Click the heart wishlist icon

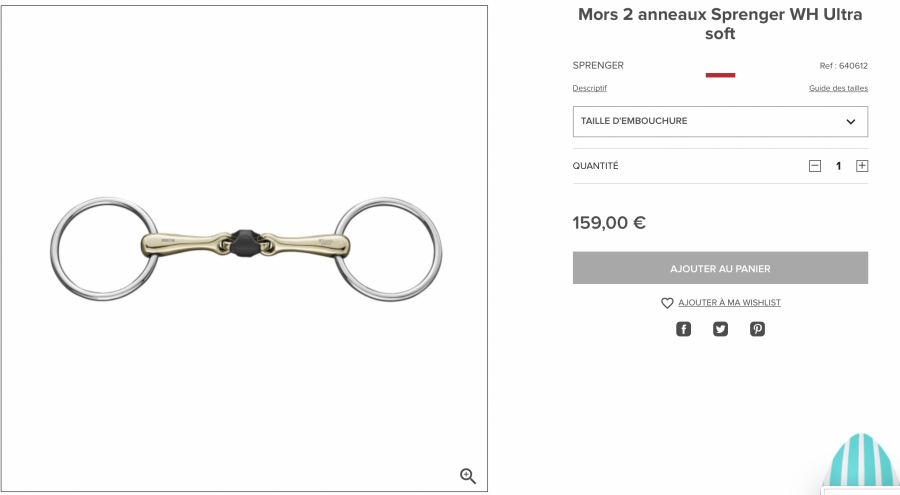pyautogui.click(x=667, y=303)
